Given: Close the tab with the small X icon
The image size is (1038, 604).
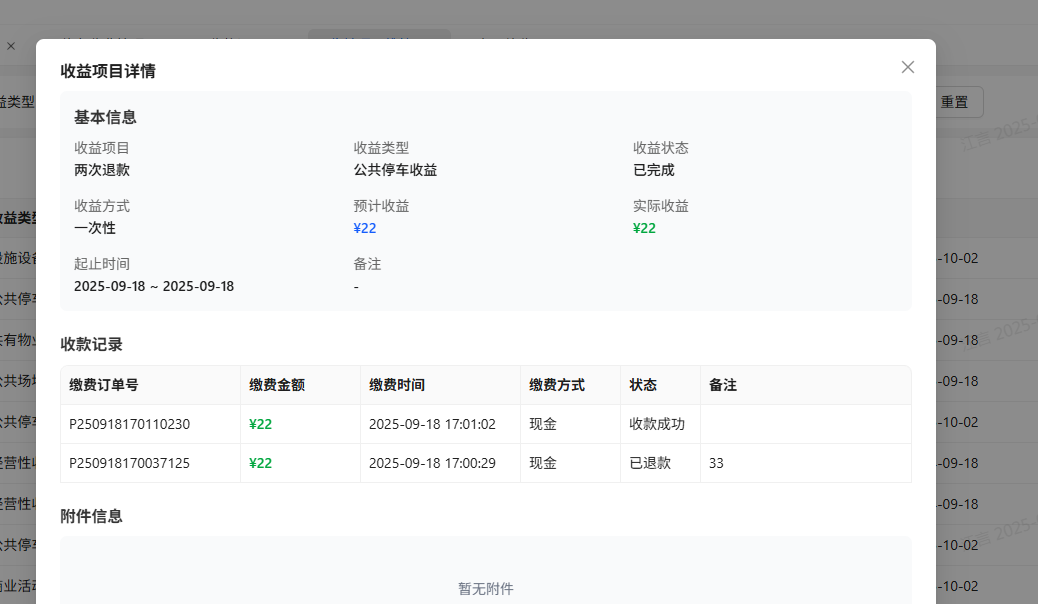Looking at the screenshot, I should pyautogui.click(x=11, y=46).
